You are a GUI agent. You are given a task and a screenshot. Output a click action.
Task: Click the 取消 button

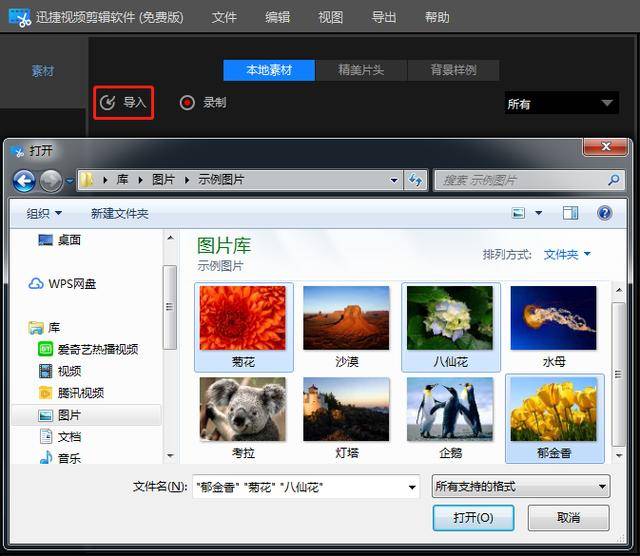[568, 518]
